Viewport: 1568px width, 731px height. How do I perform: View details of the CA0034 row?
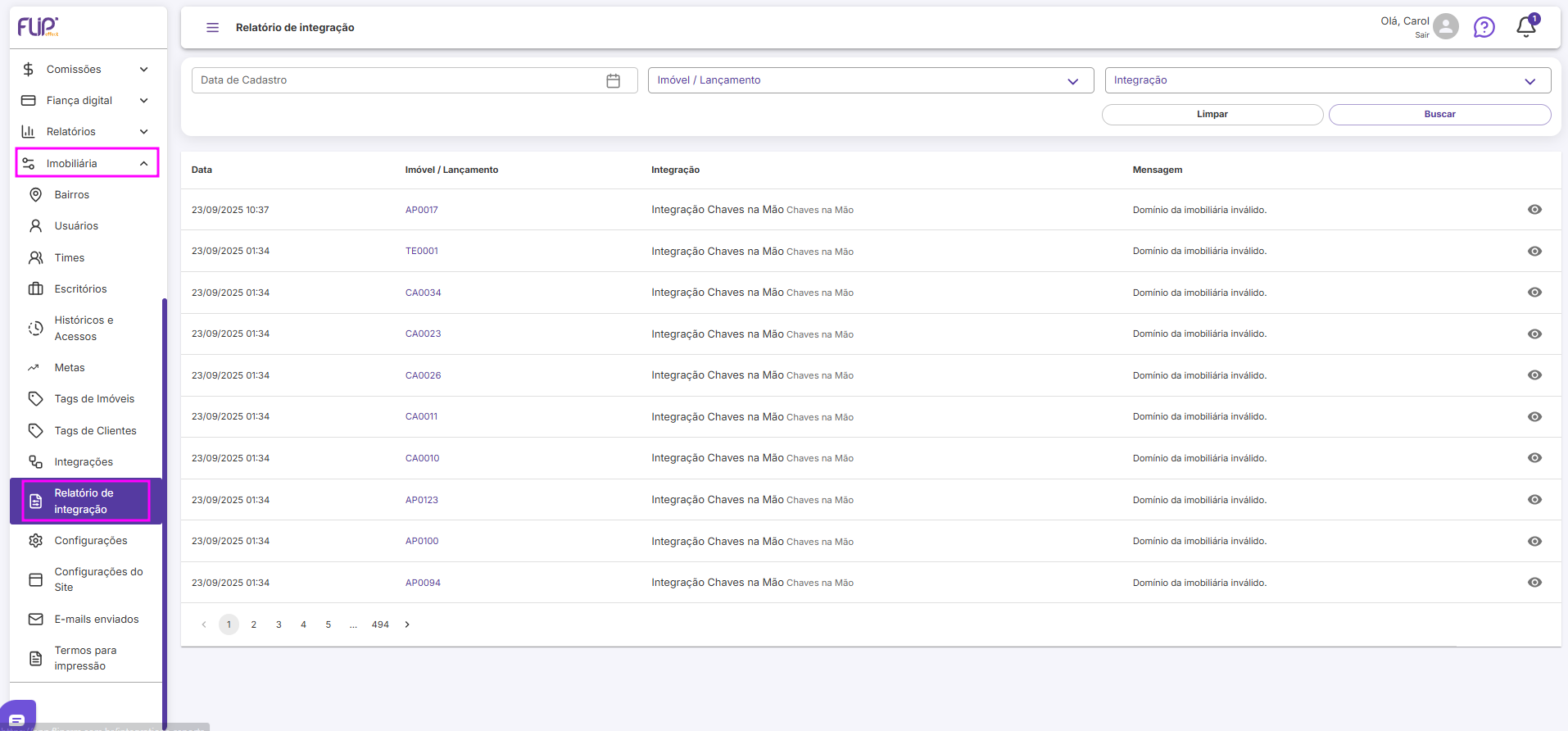click(x=1534, y=293)
